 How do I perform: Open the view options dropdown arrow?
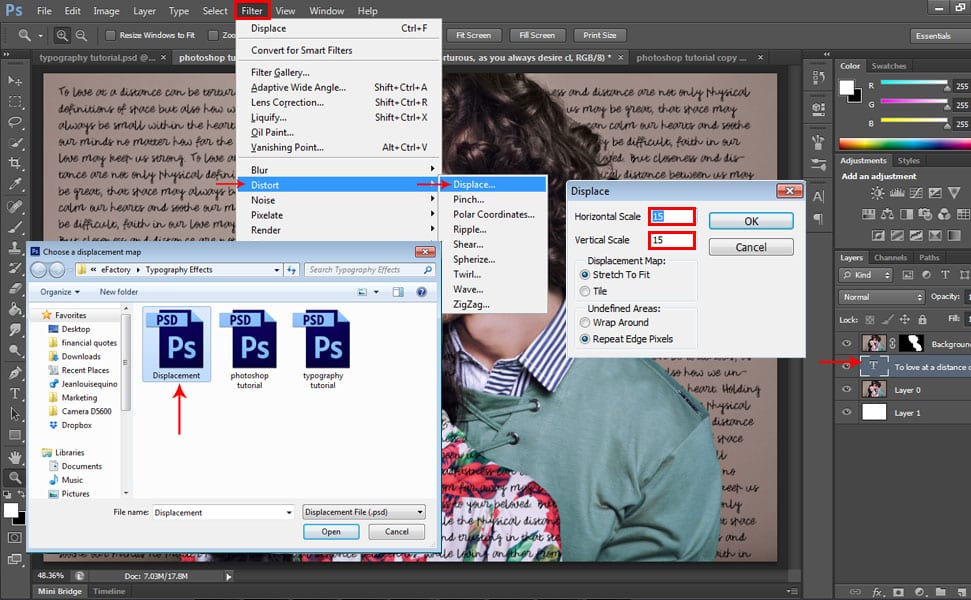pyautogui.click(x=376, y=292)
